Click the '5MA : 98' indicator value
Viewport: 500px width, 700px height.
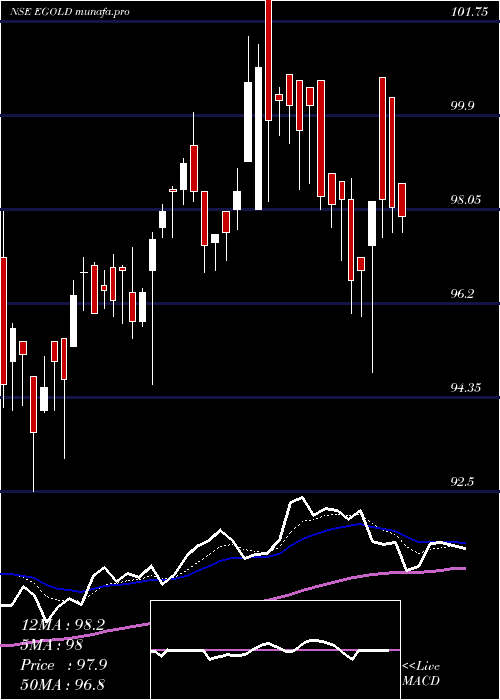pos(51,645)
